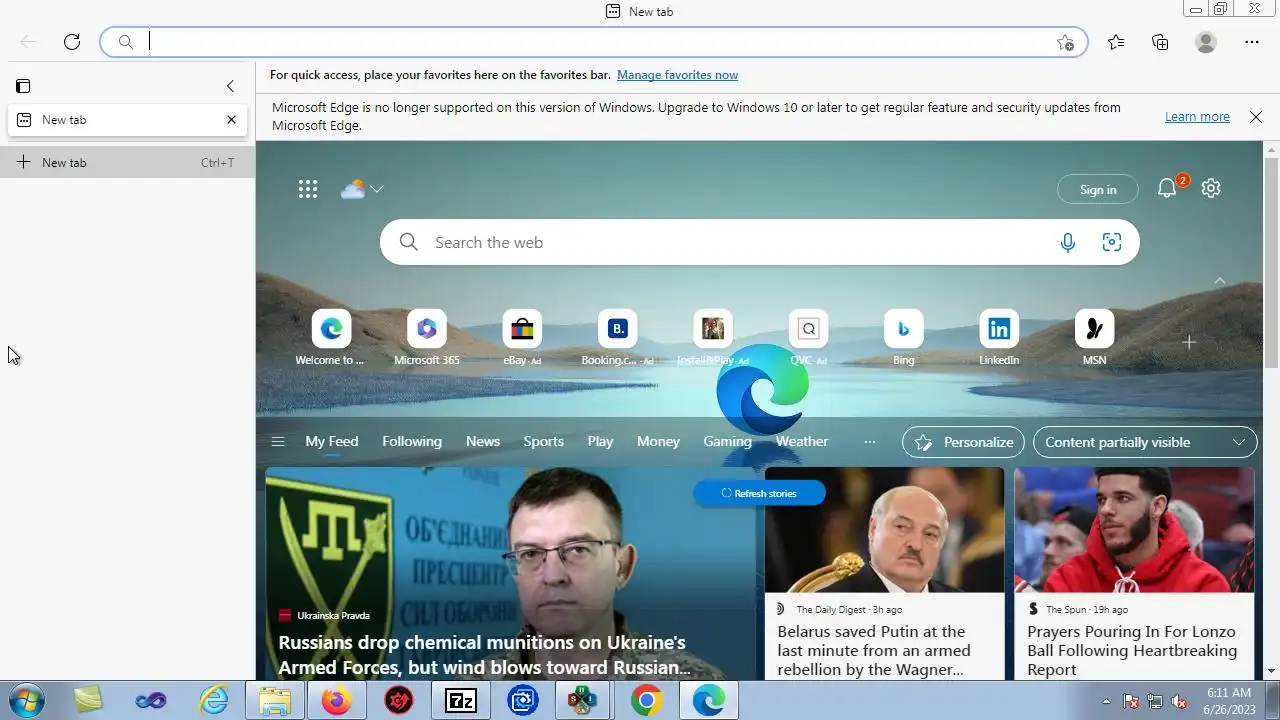
Task: Click the Refresh stories button
Action: pos(759,493)
